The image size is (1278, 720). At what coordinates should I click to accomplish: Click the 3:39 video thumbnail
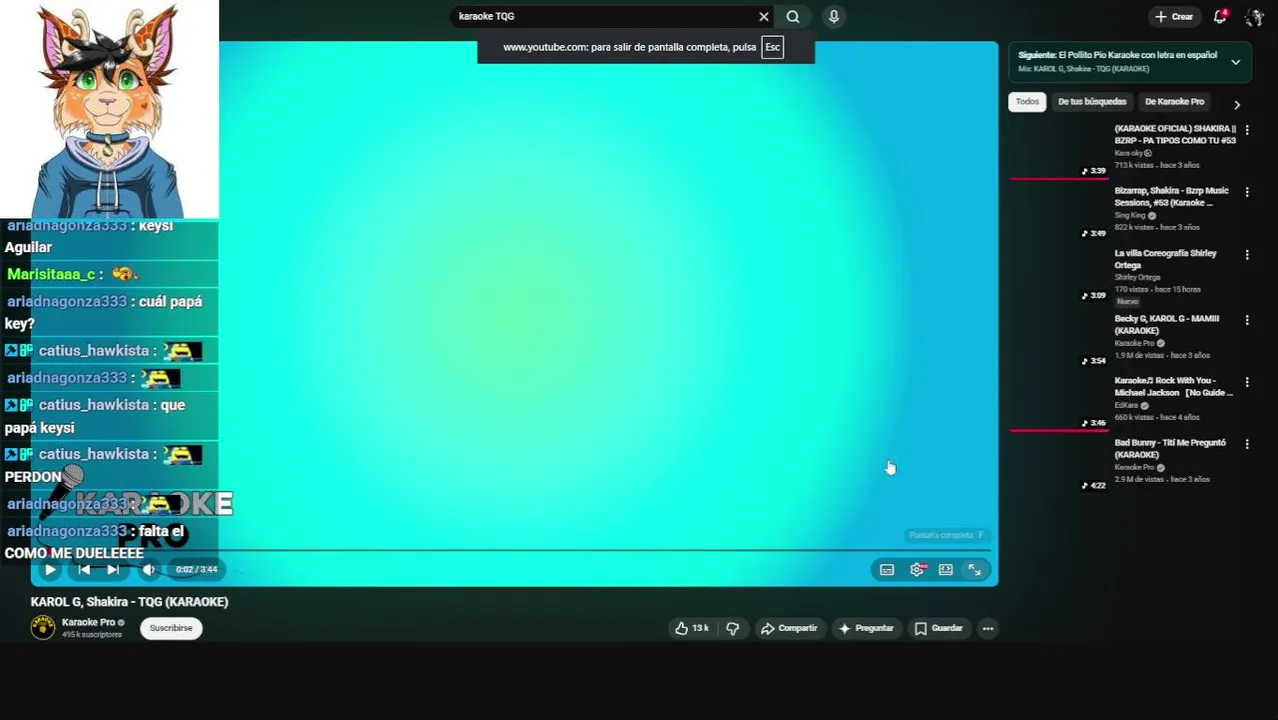pyautogui.click(x=1059, y=150)
